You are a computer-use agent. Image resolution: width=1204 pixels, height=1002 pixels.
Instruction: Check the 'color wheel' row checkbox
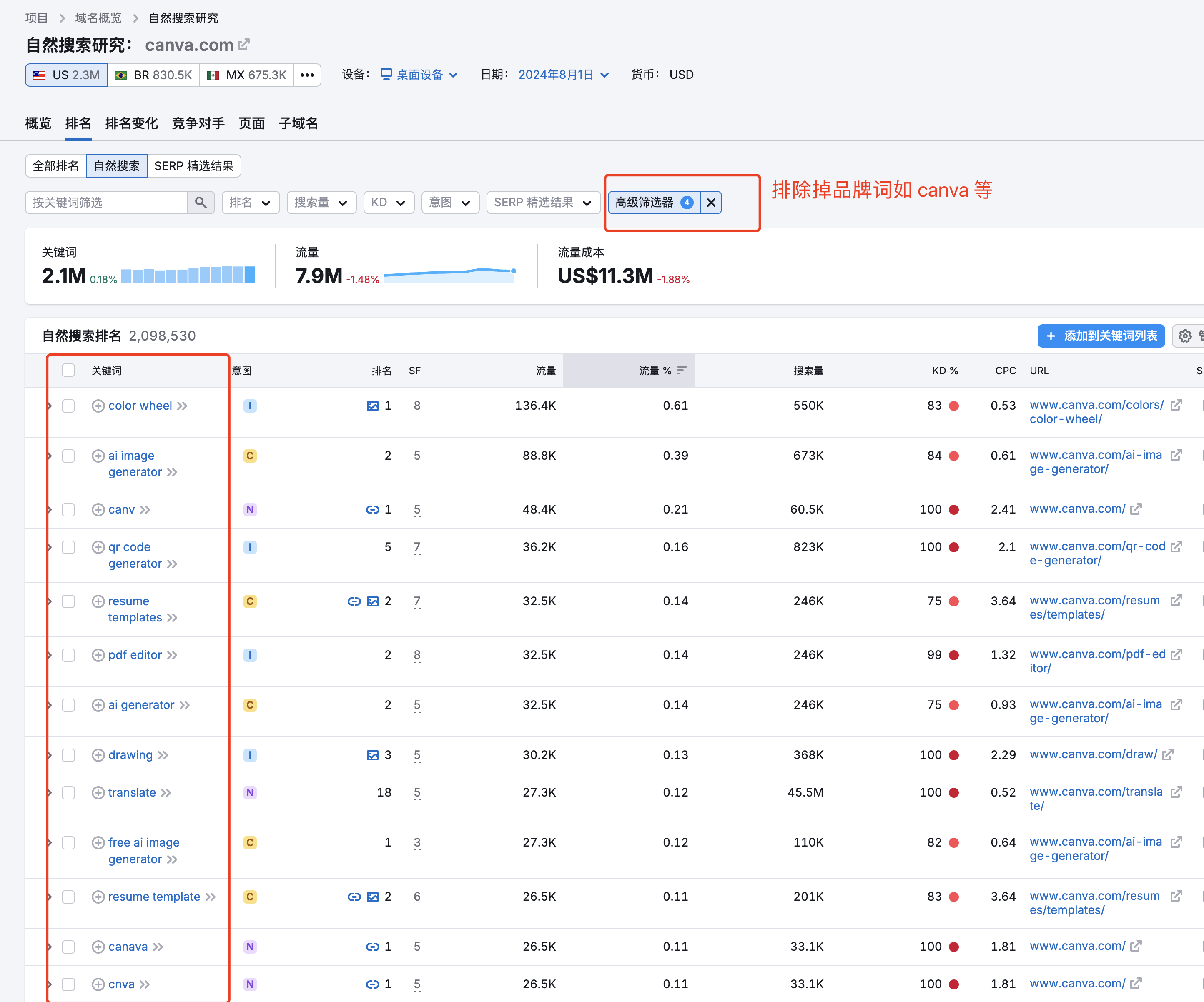68,406
